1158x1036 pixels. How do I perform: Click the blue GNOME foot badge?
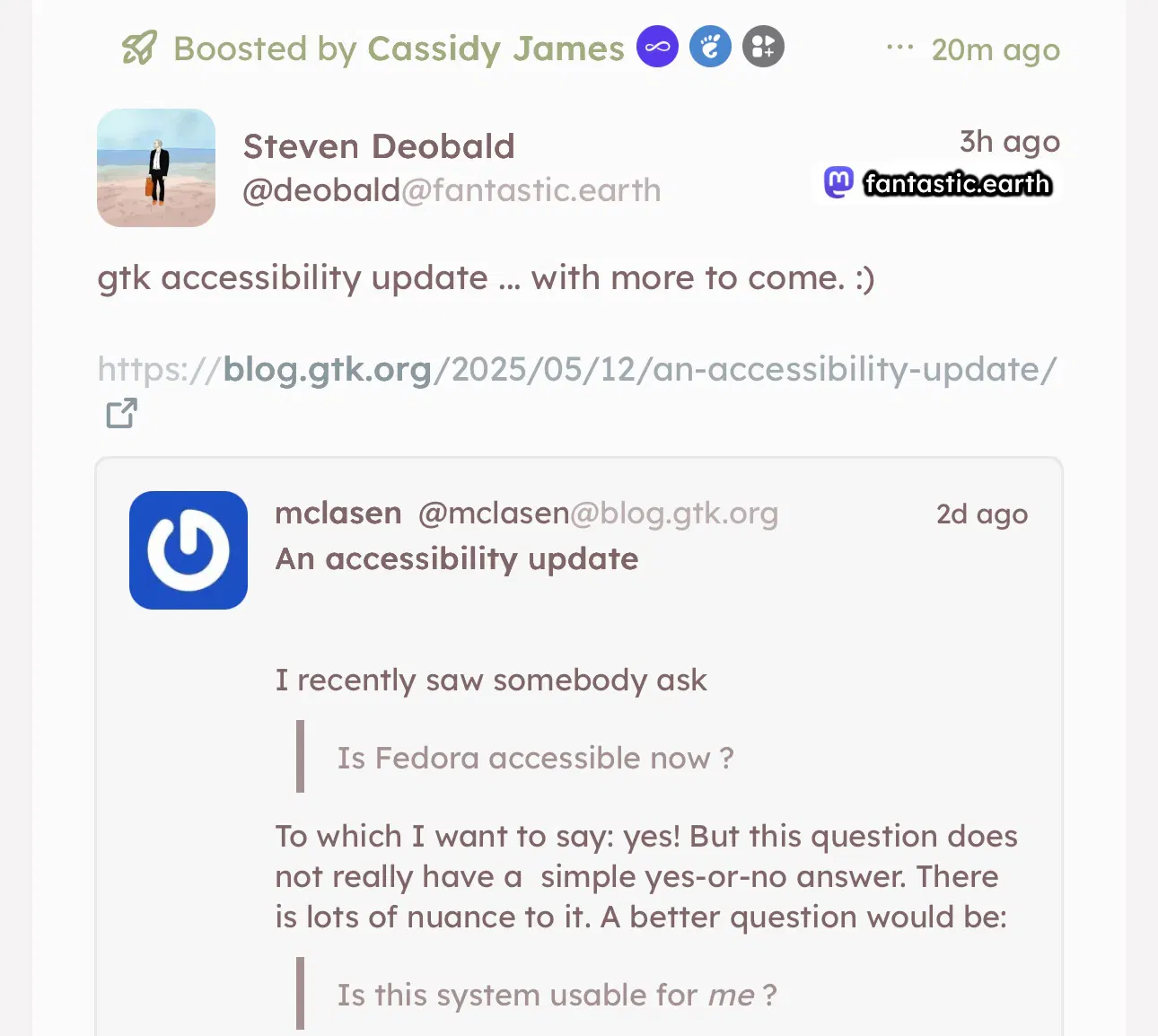(x=710, y=48)
